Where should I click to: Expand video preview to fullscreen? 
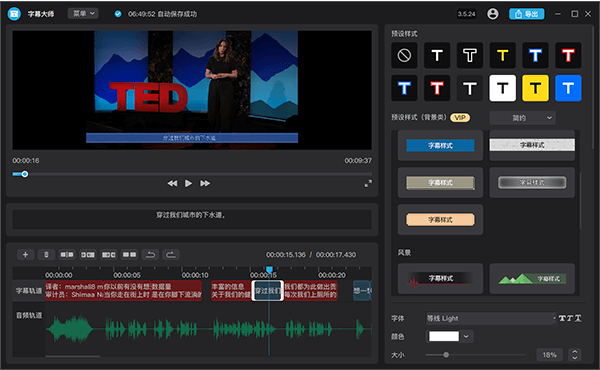tap(368, 184)
